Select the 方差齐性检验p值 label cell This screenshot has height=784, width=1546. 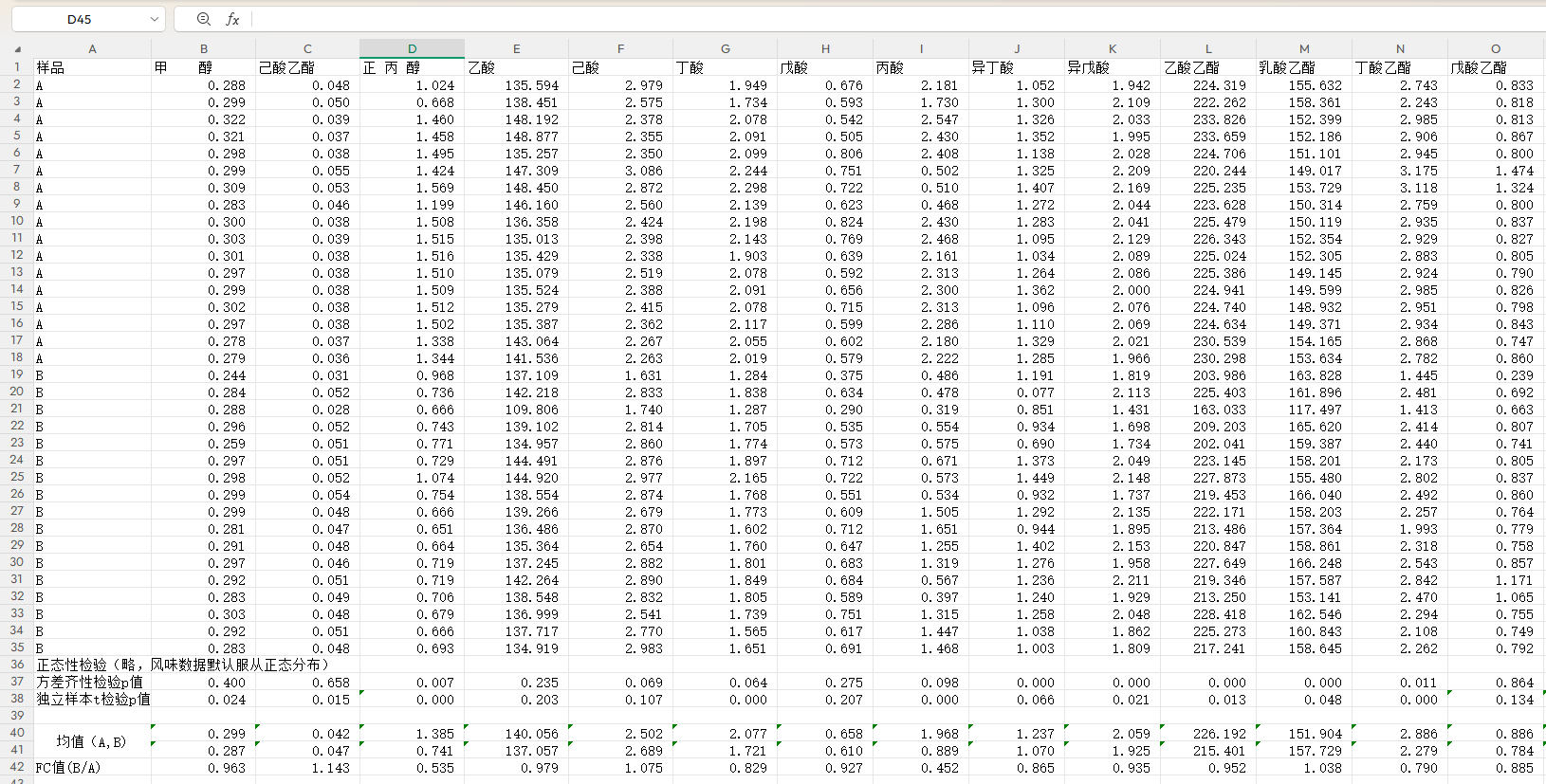coord(92,682)
